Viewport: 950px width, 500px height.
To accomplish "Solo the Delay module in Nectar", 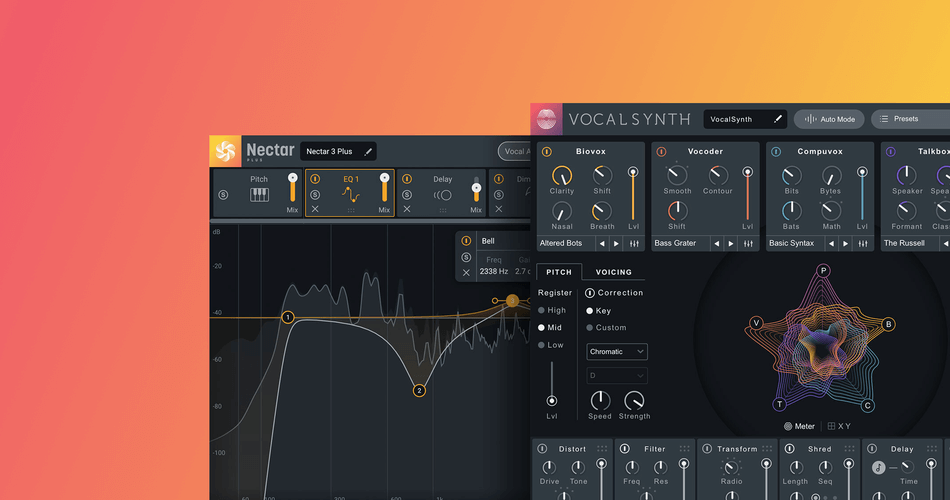I will [407, 195].
